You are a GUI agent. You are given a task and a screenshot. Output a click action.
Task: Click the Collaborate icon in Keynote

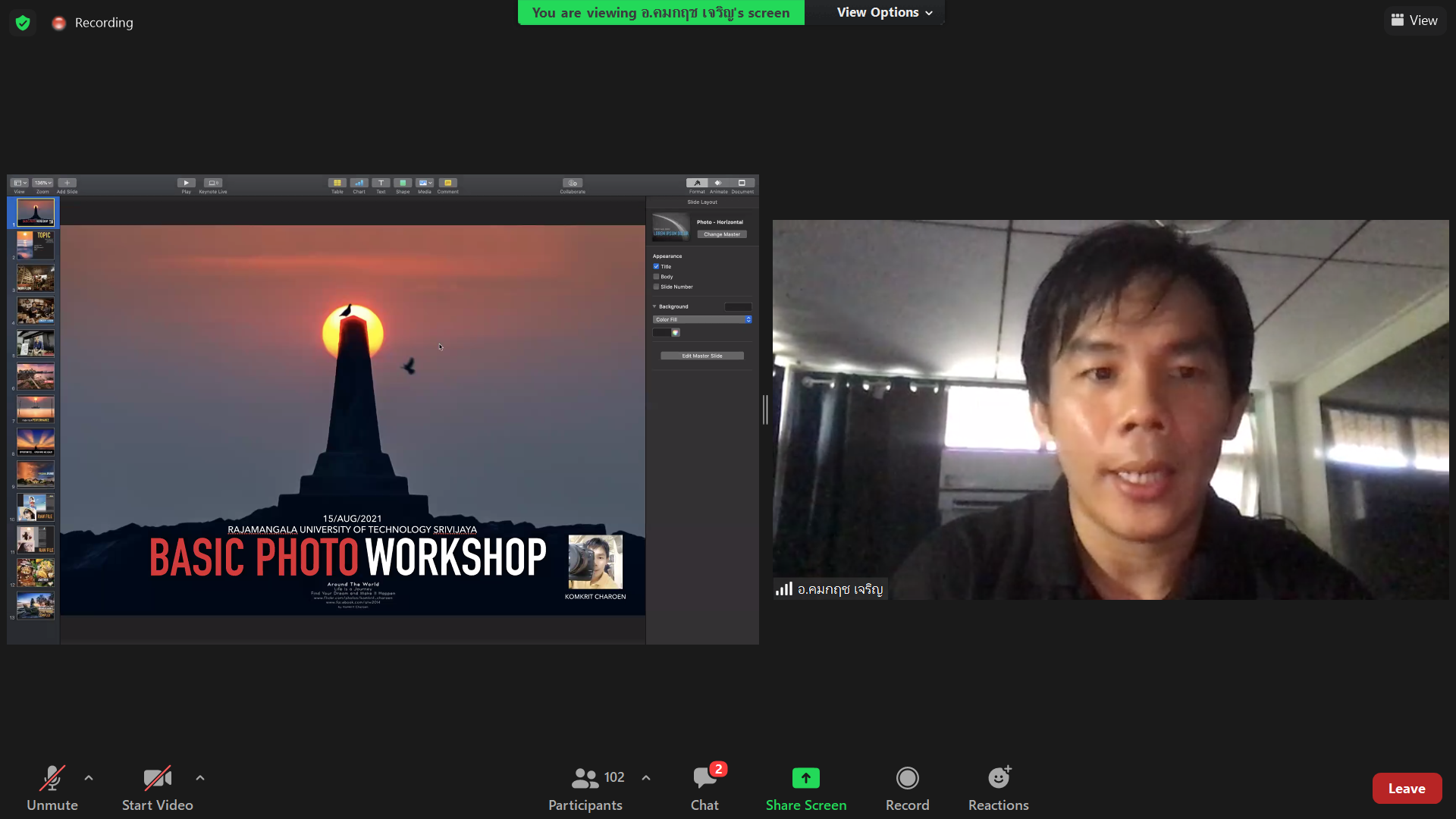[x=573, y=183]
